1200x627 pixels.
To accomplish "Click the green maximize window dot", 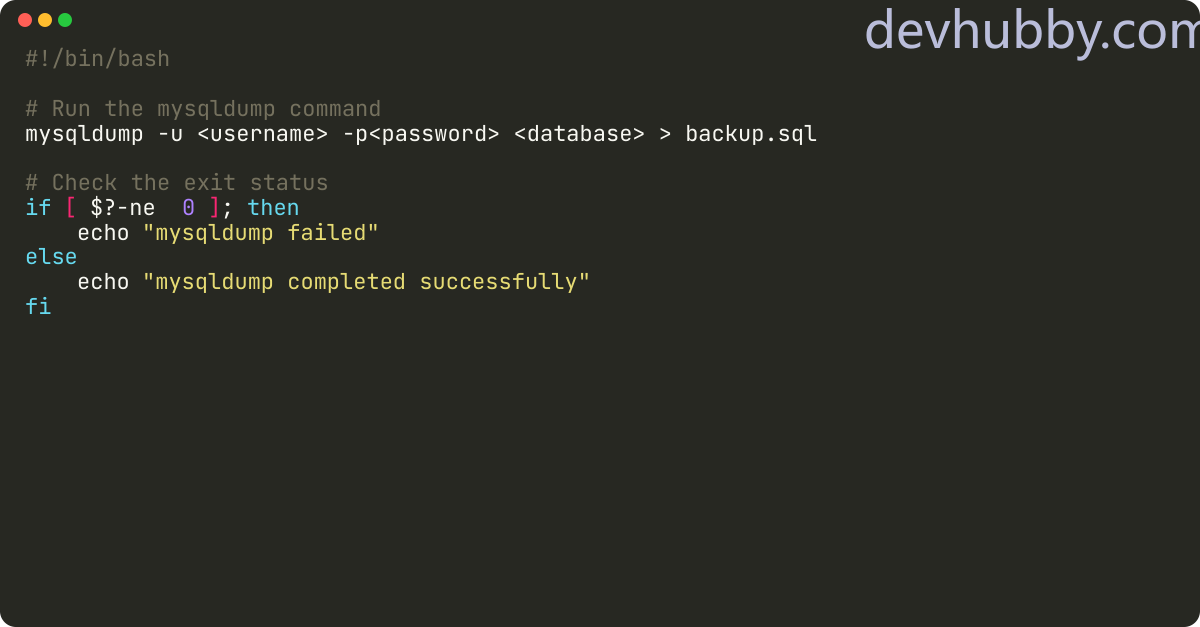I will coord(65,20).
